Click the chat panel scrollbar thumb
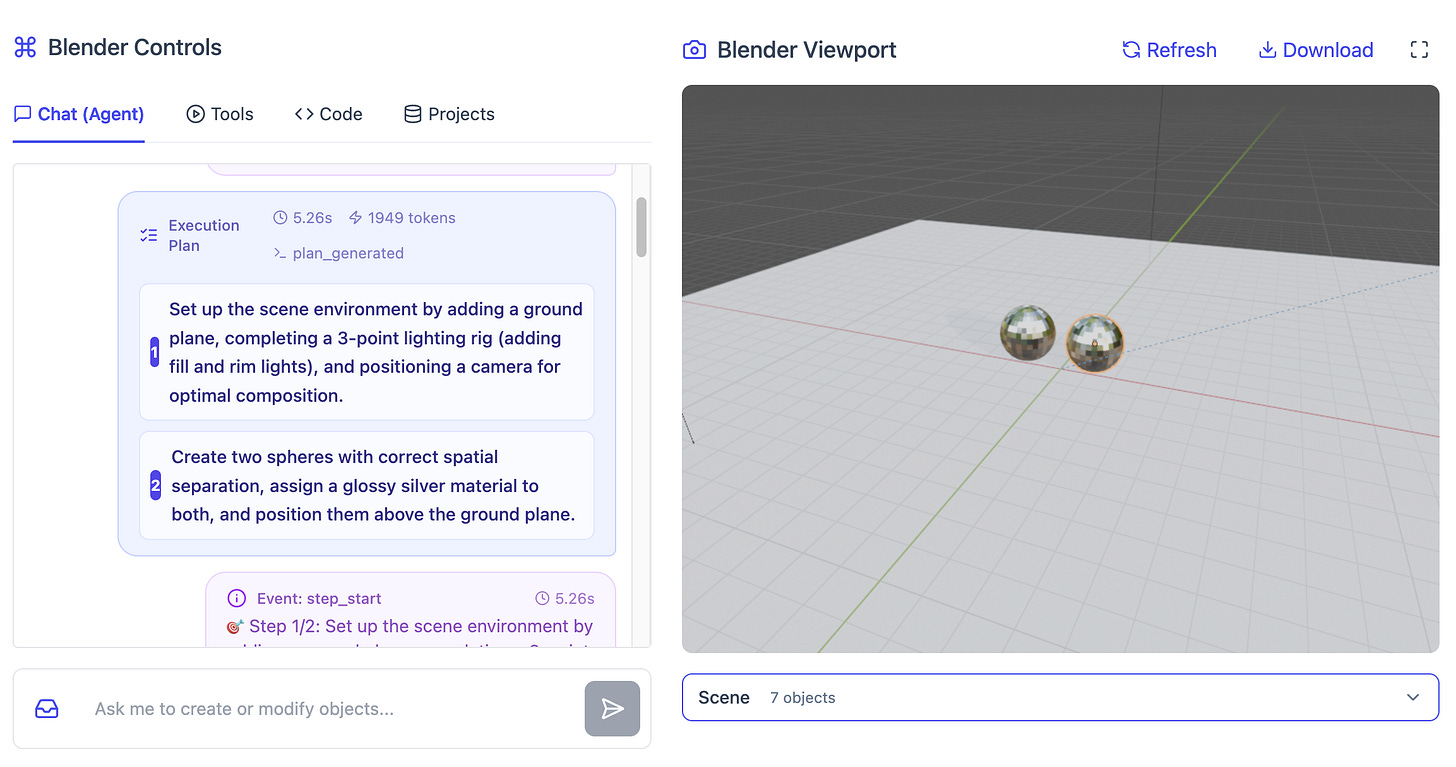 coord(641,227)
